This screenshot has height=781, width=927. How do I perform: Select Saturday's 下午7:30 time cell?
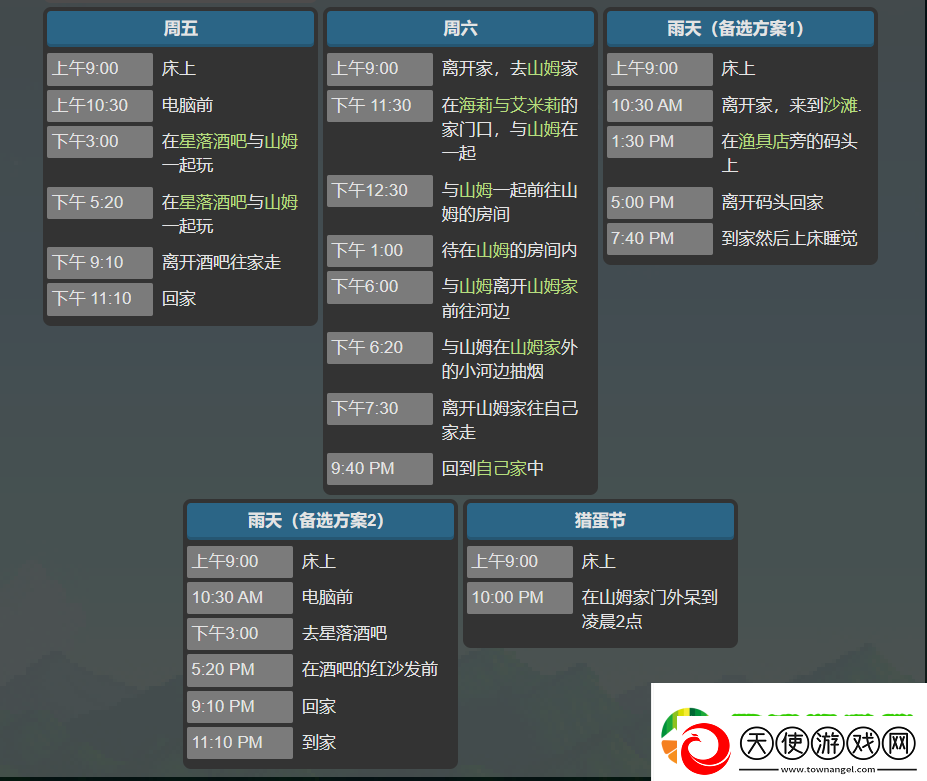pos(380,409)
